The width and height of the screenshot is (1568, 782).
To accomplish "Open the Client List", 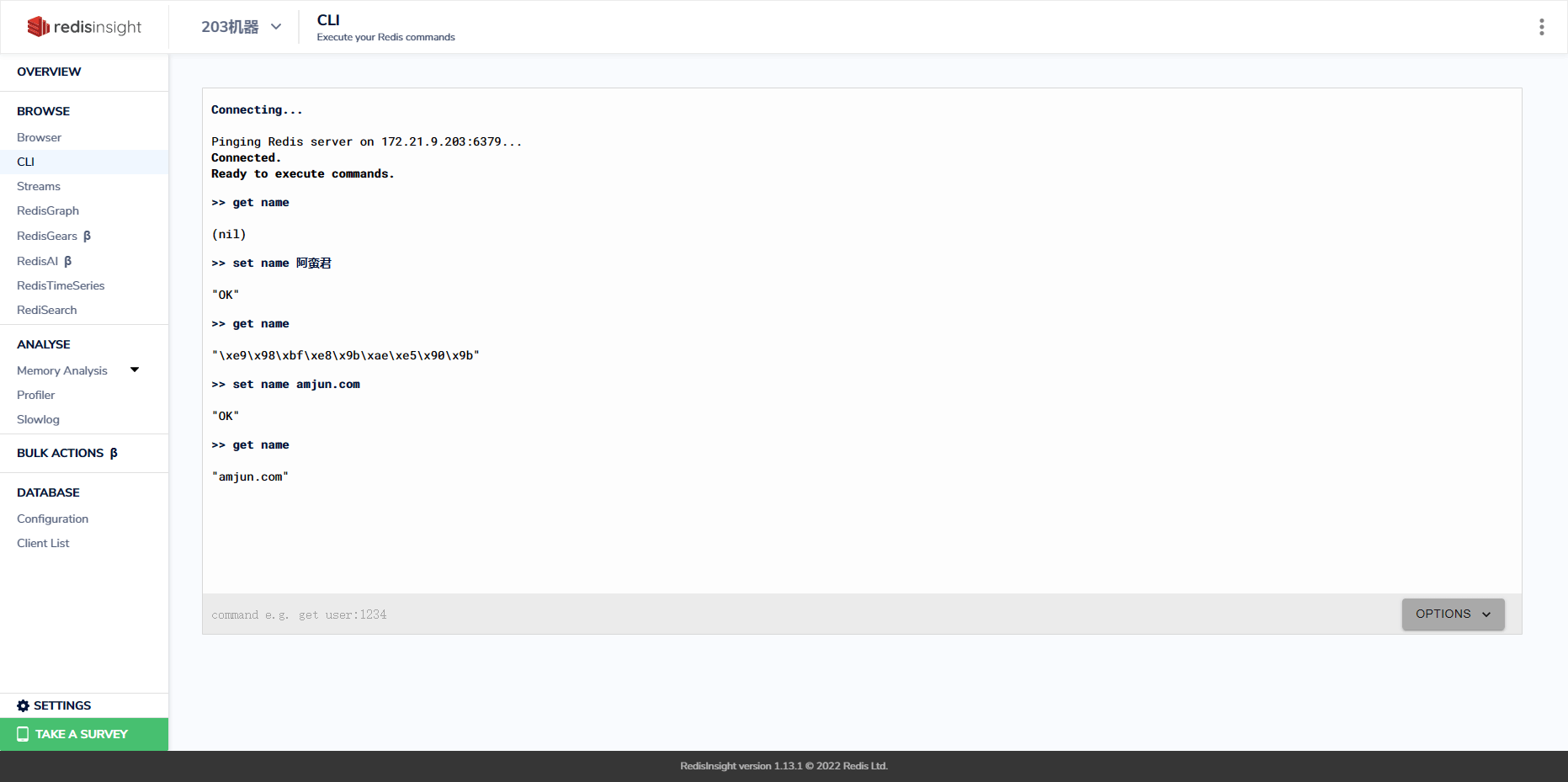I will [43, 543].
